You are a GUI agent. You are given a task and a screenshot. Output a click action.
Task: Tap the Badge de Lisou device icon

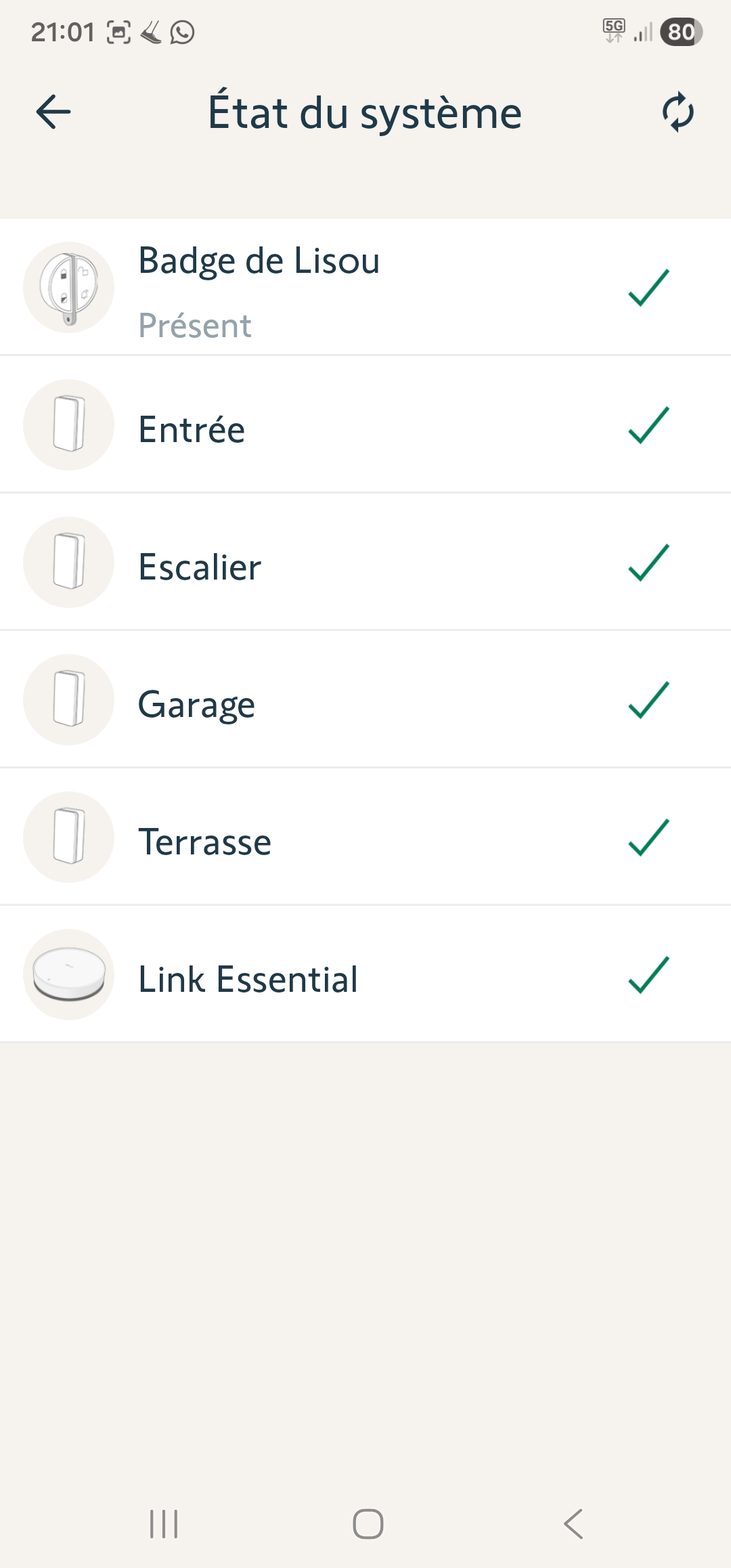click(x=68, y=287)
